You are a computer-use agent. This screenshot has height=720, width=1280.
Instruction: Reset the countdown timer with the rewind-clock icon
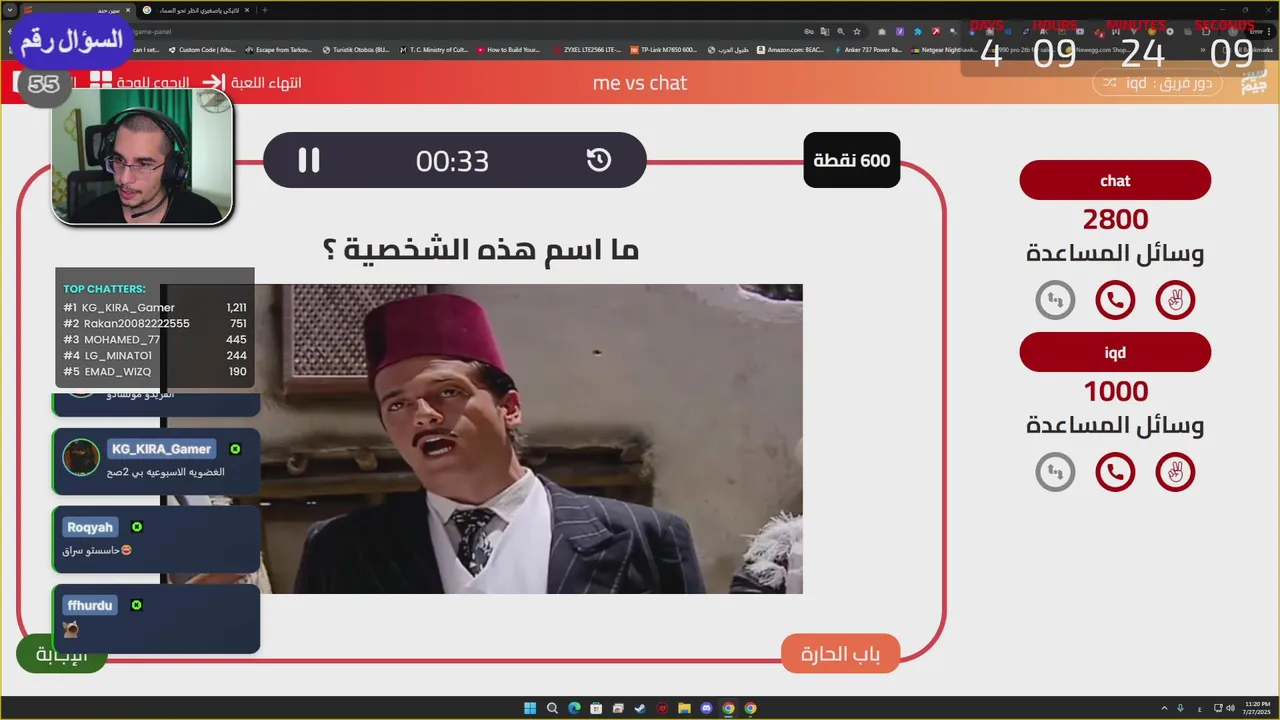point(599,160)
